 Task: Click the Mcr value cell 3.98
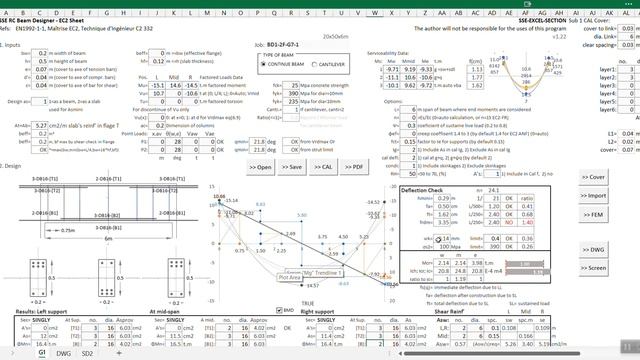pos(475,263)
